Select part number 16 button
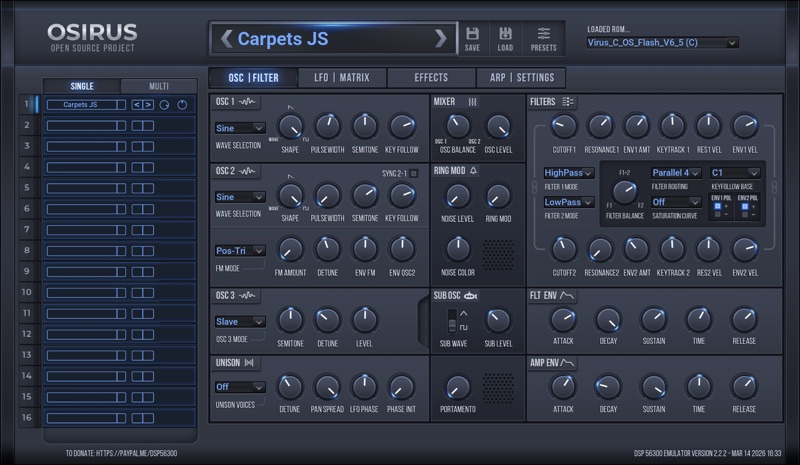Viewport: 800px width, 465px height. click(27, 418)
